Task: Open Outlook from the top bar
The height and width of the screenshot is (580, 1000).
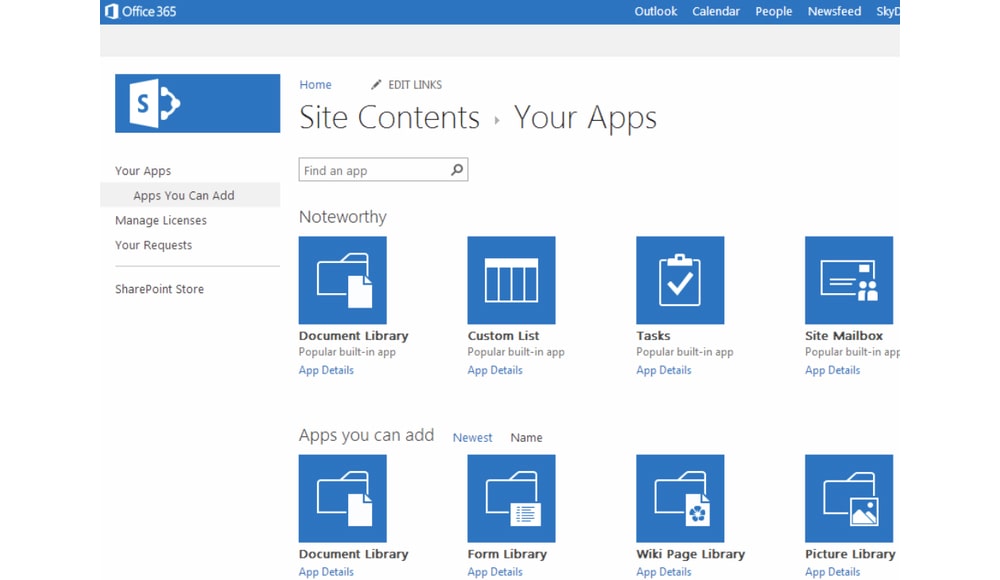Action: tap(656, 11)
